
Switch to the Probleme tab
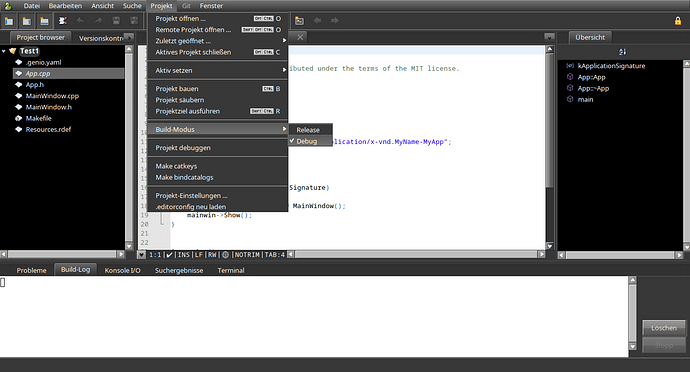pos(31,270)
